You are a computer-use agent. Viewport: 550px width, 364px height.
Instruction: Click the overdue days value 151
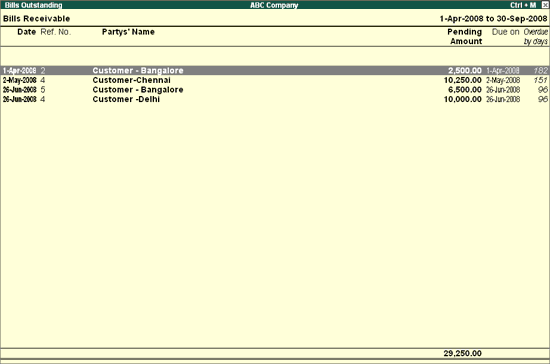pyautogui.click(x=540, y=80)
